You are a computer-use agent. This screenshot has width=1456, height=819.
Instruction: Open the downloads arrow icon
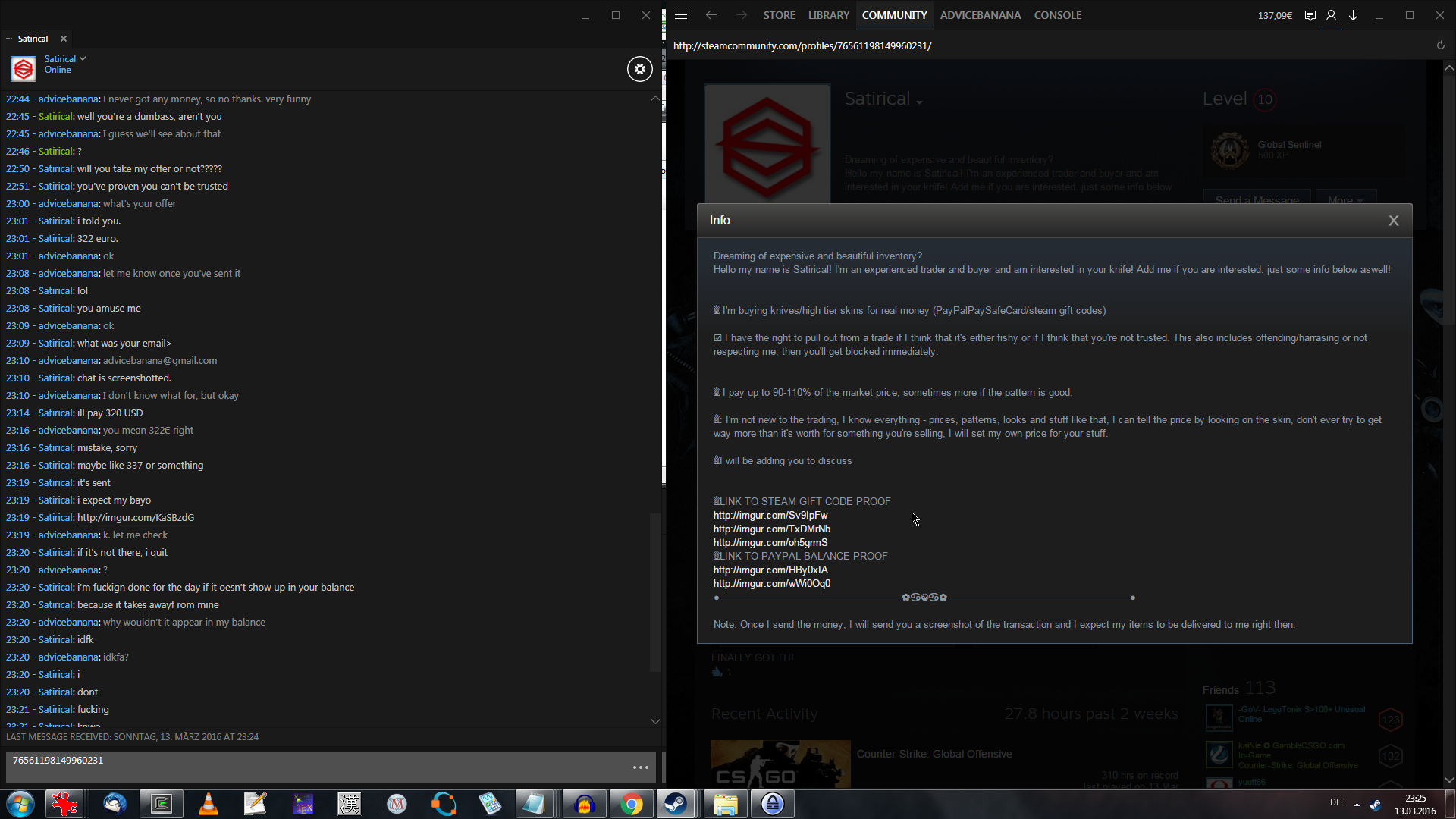1353,15
